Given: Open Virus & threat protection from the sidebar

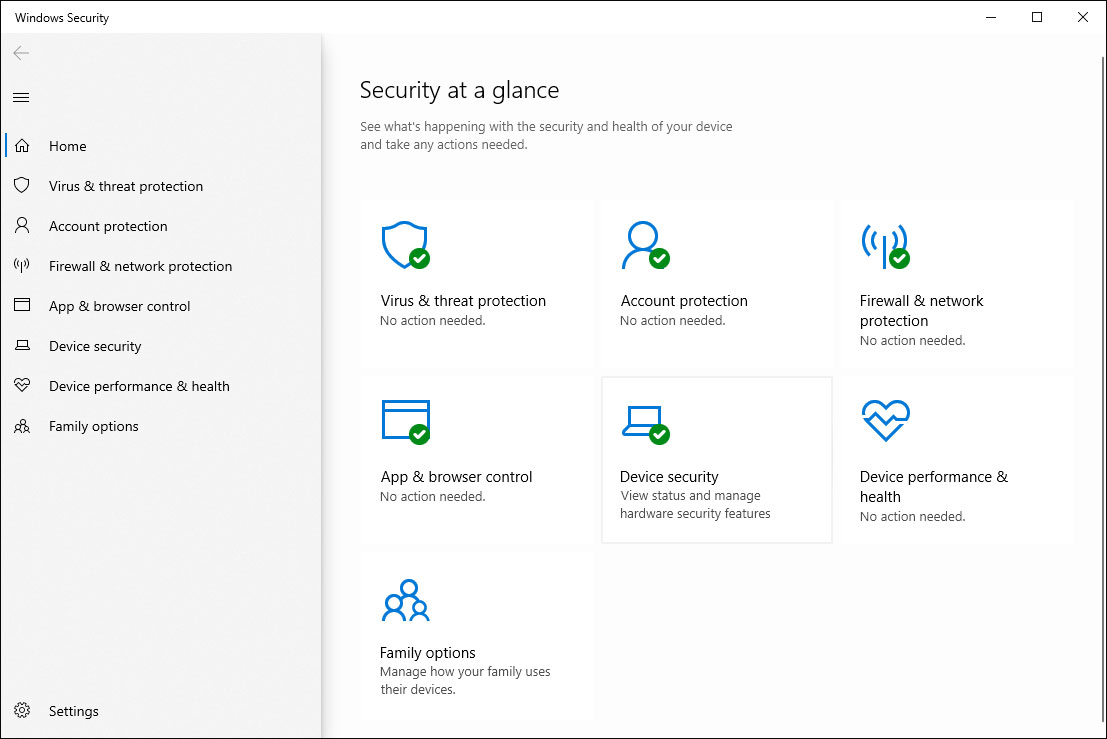Looking at the screenshot, I should [126, 186].
